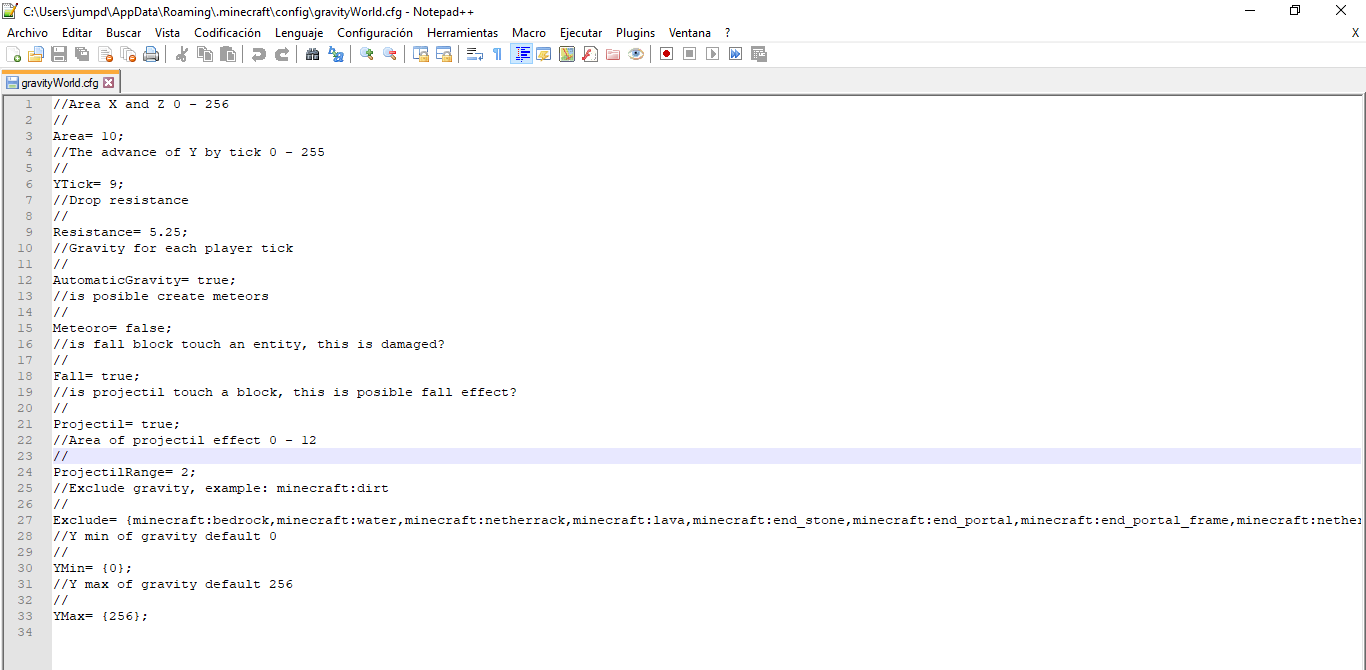Image resolution: width=1366 pixels, height=670 pixels.
Task: Toggle word wrap toolbar button
Action: [x=475, y=54]
